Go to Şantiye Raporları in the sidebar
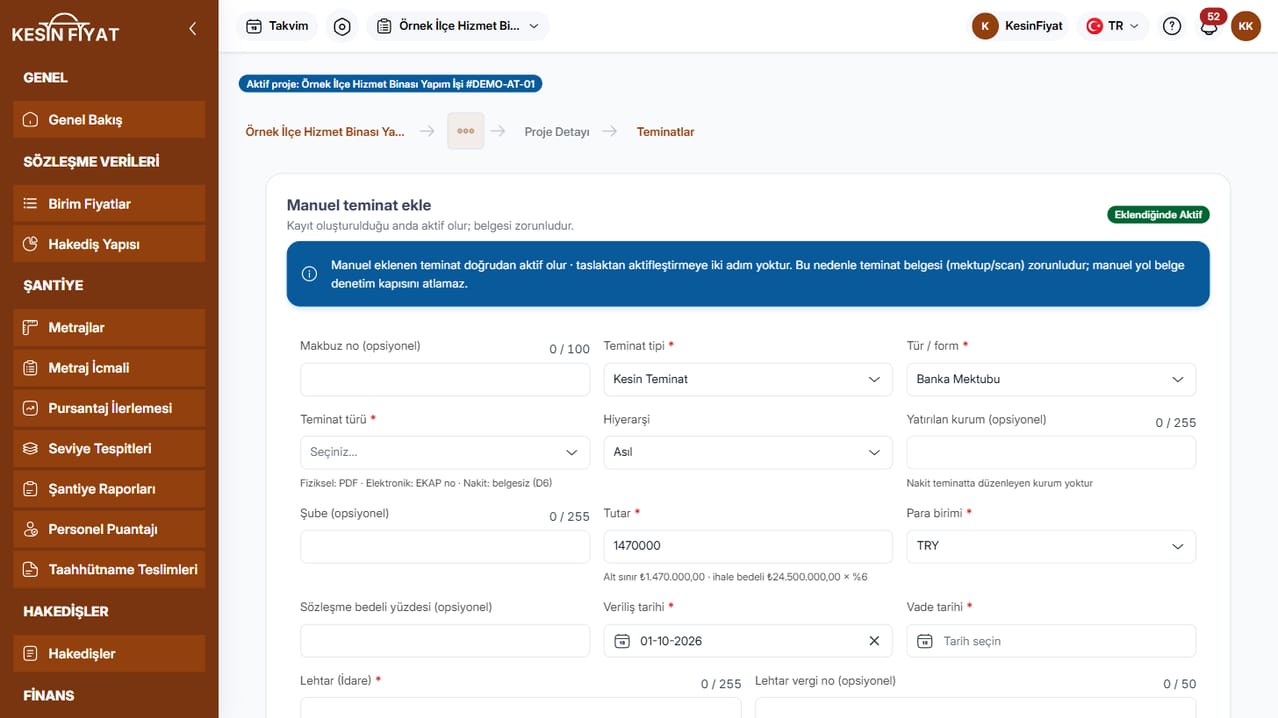The width and height of the screenshot is (1278, 718). pyautogui.click(x=109, y=489)
